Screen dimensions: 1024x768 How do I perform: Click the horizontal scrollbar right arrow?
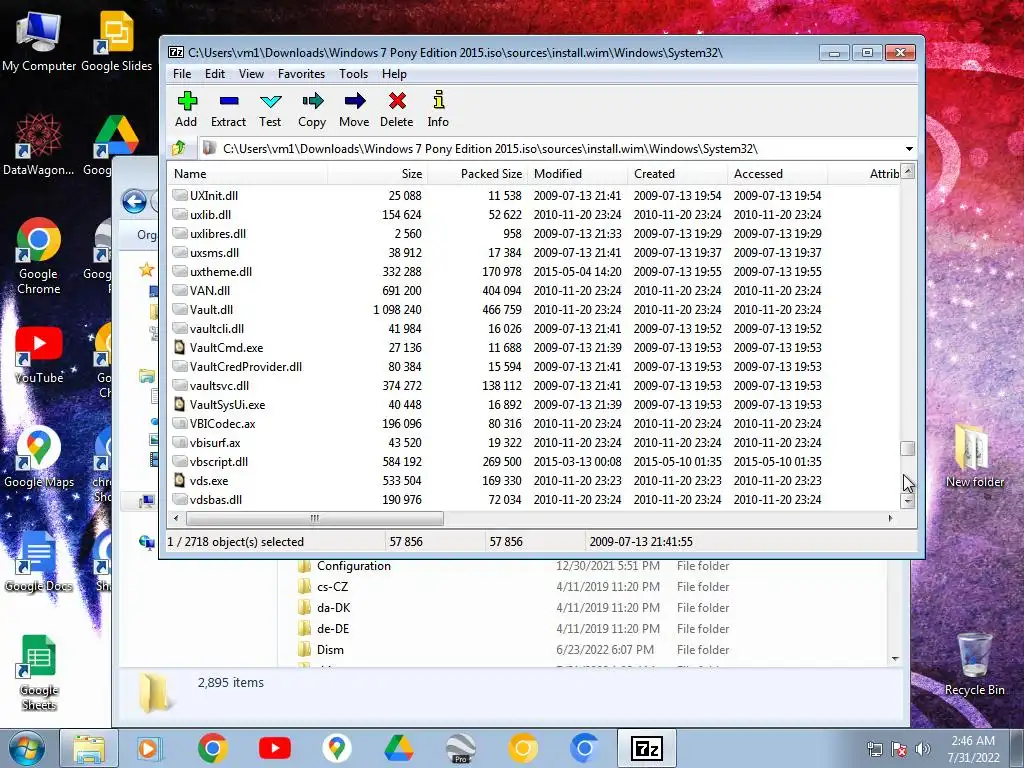pos(890,519)
